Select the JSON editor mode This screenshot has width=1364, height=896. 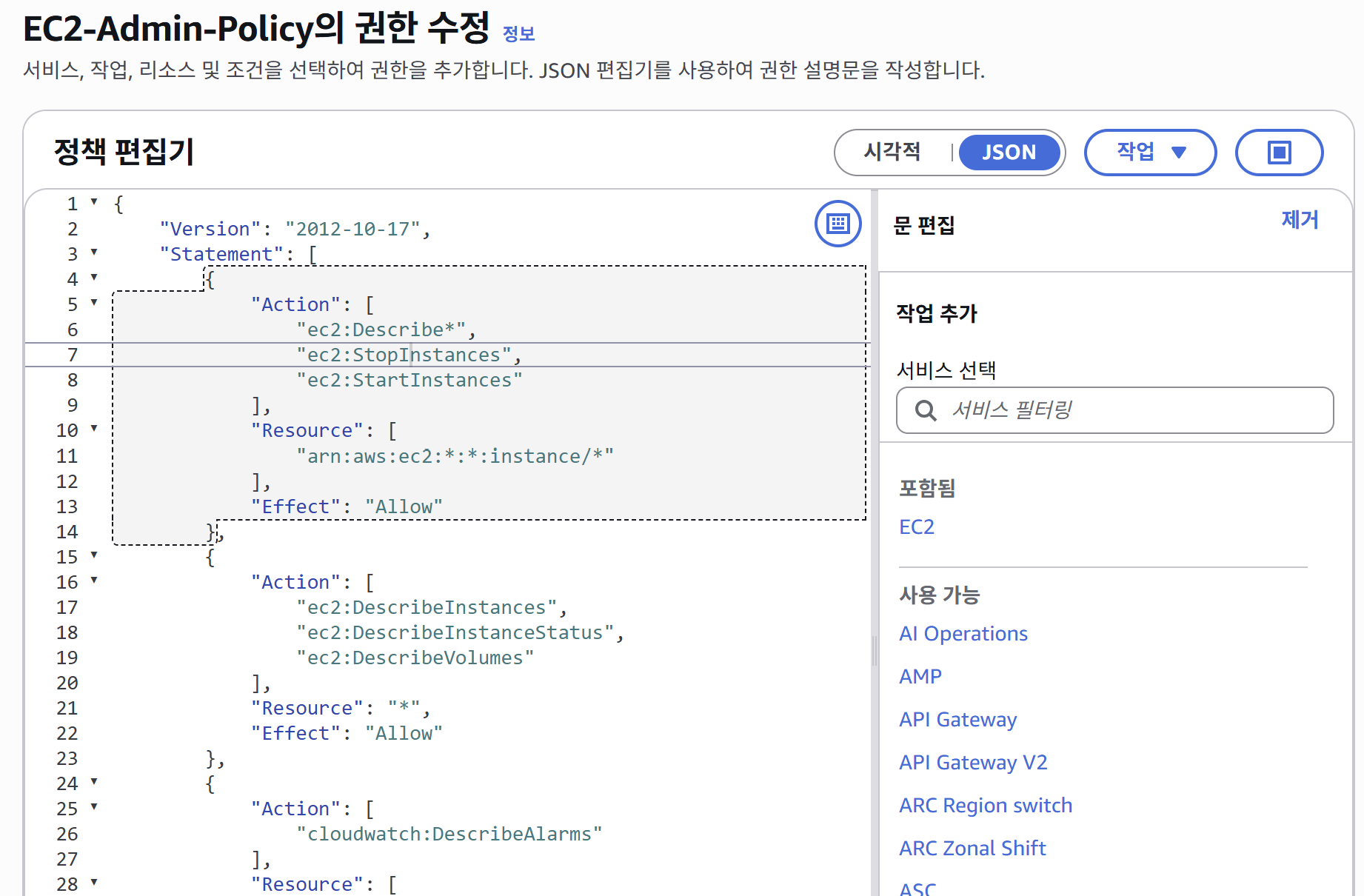coord(1010,153)
